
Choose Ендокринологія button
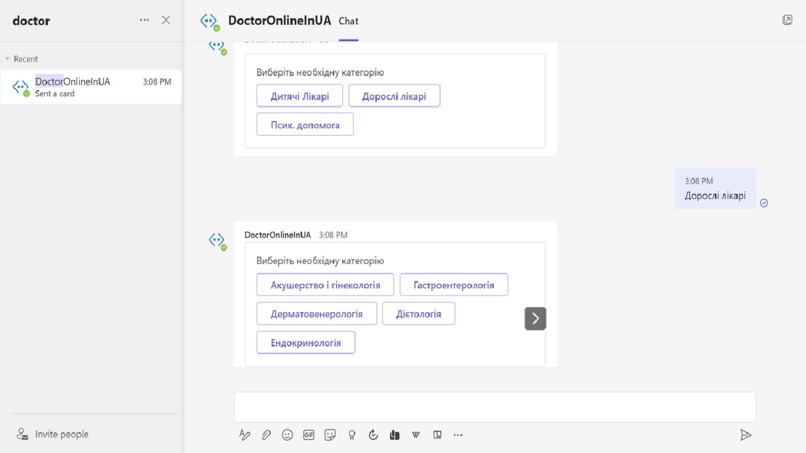coord(306,342)
